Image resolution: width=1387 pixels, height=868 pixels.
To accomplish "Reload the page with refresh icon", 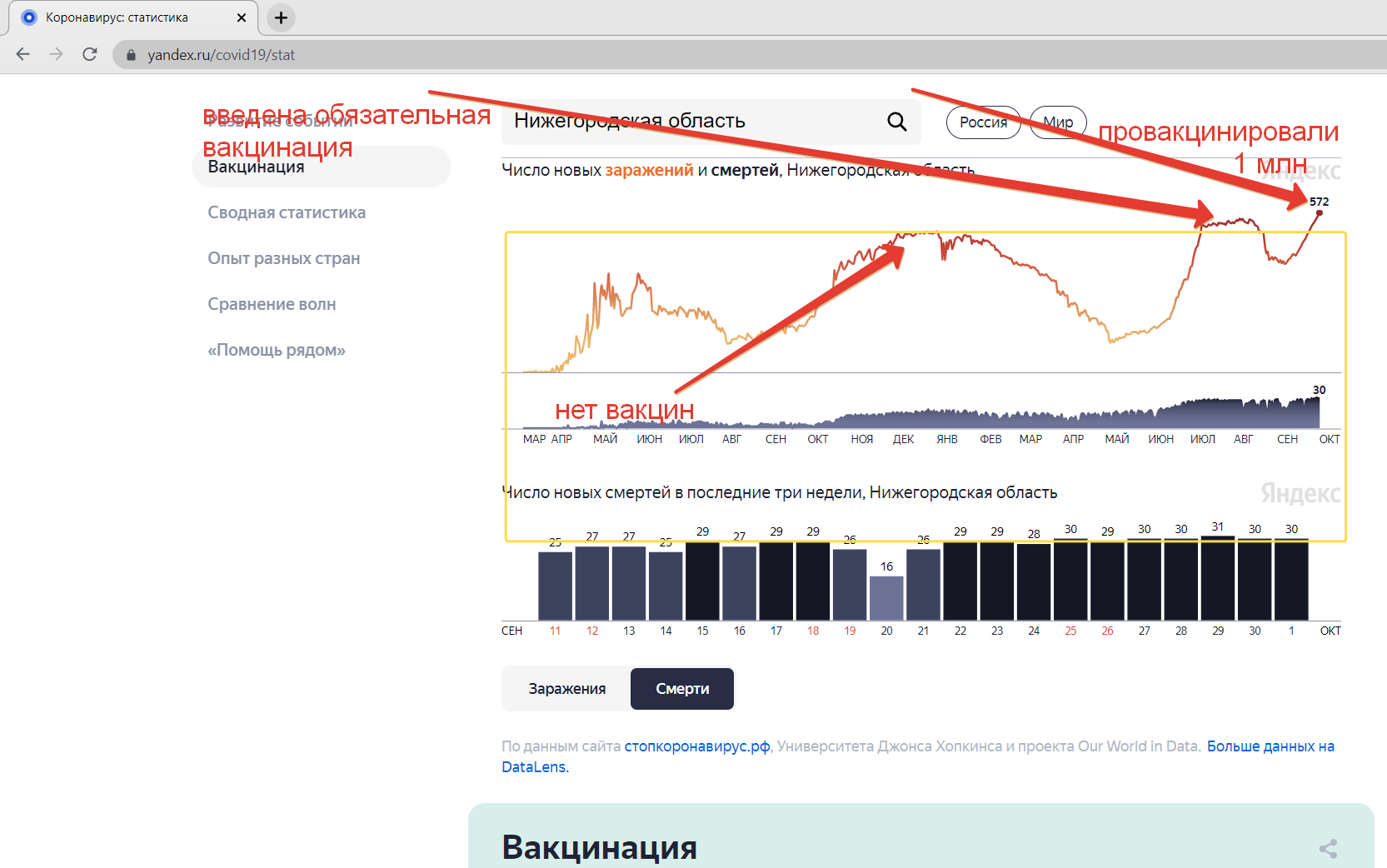I will click(x=90, y=54).
